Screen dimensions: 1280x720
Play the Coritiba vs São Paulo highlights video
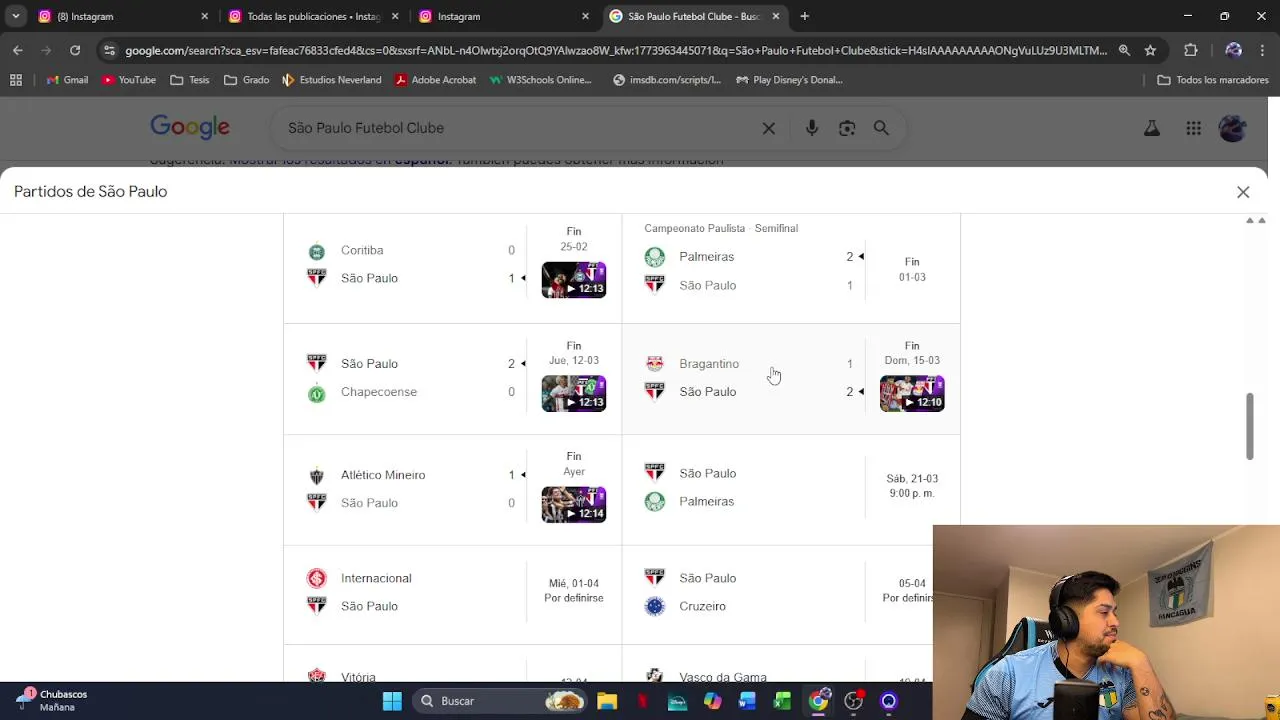coord(574,280)
